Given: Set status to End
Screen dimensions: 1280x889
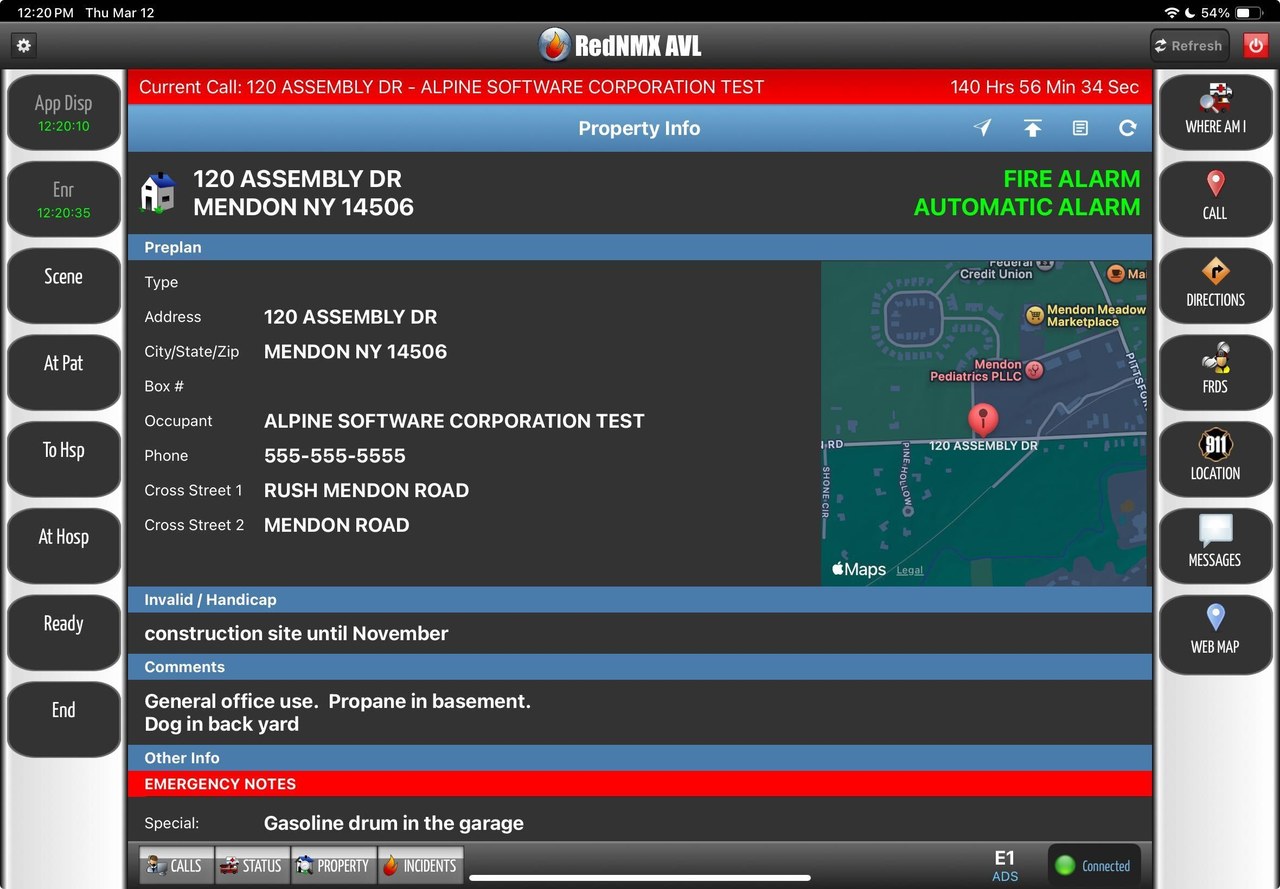Looking at the screenshot, I should (63, 719).
